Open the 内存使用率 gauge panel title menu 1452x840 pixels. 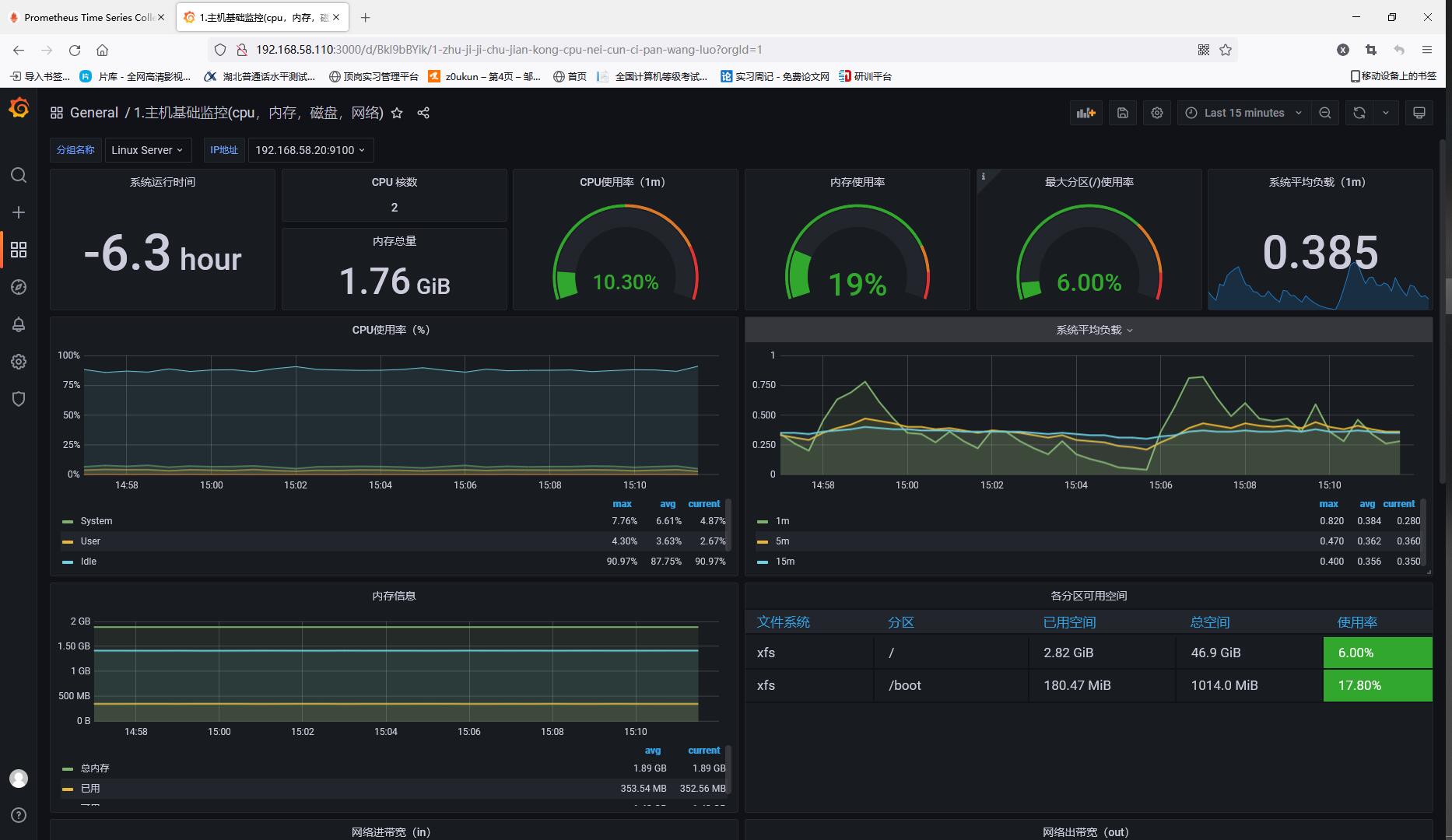click(x=858, y=182)
